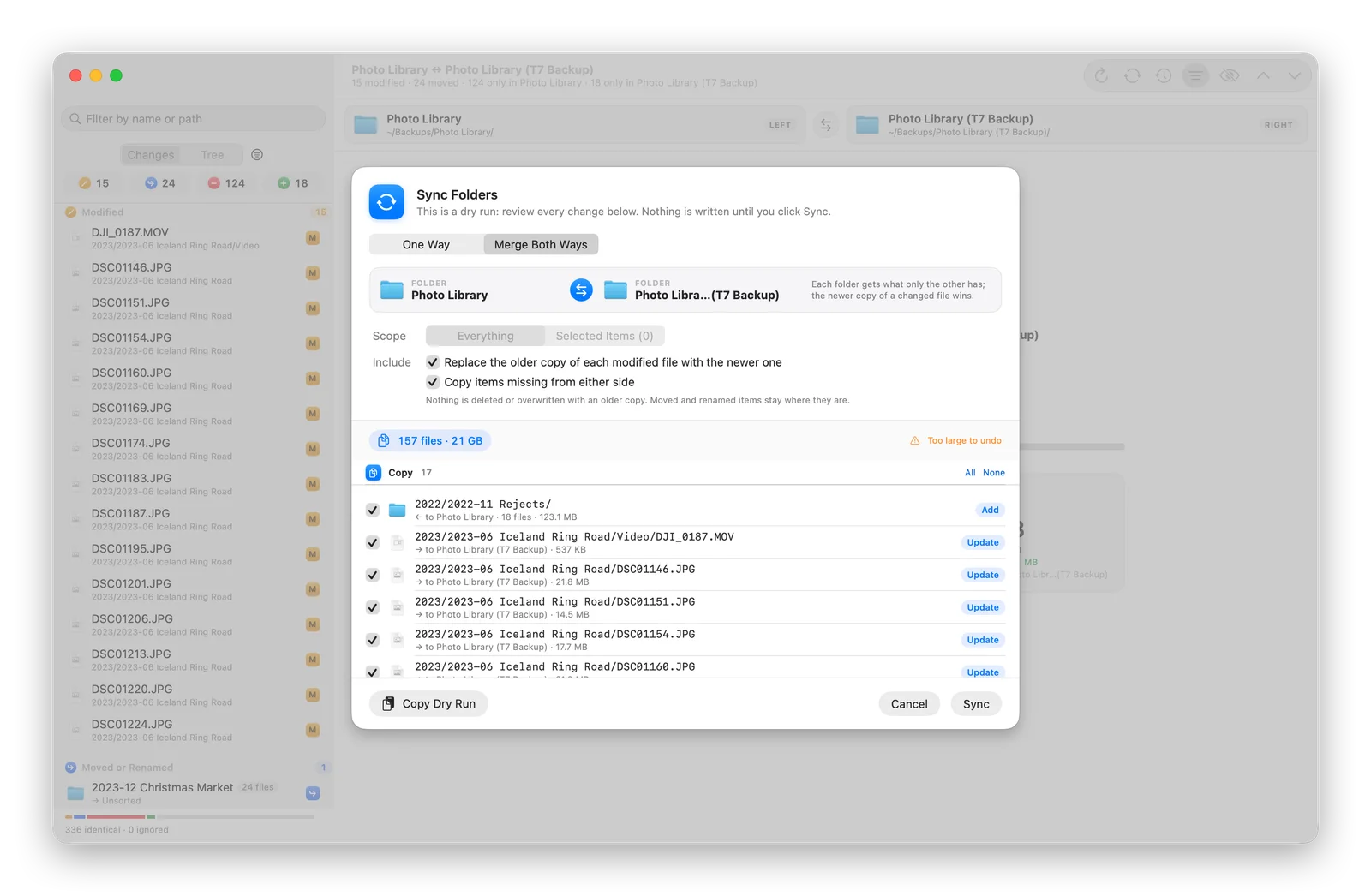Click the Filter by name or path field
1371x896 pixels.
coord(194,119)
